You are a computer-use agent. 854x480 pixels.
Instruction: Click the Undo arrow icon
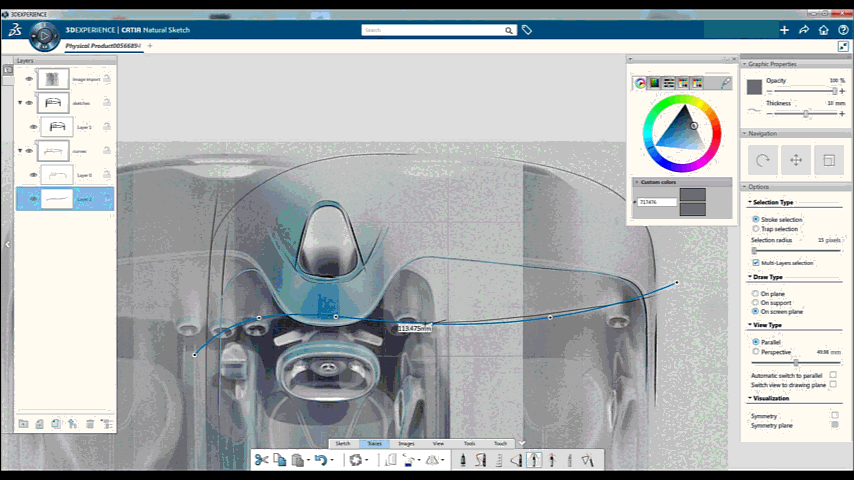[321, 460]
